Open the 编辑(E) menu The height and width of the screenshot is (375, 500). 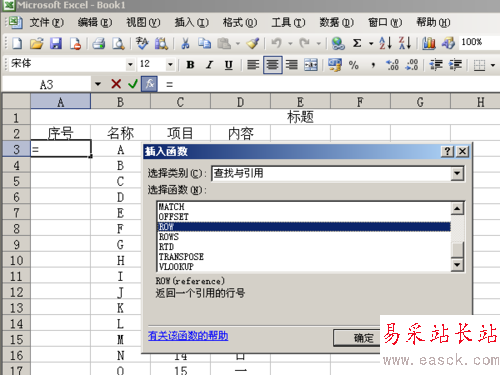pyautogui.click(x=95, y=23)
